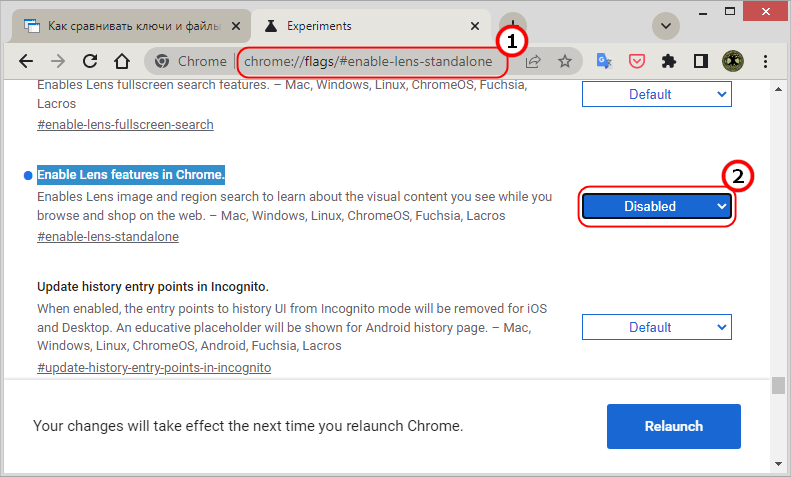The height and width of the screenshot is (477, 791).
Task: Open the Extensions puzzle-piece menu
Action: (668, 62)
